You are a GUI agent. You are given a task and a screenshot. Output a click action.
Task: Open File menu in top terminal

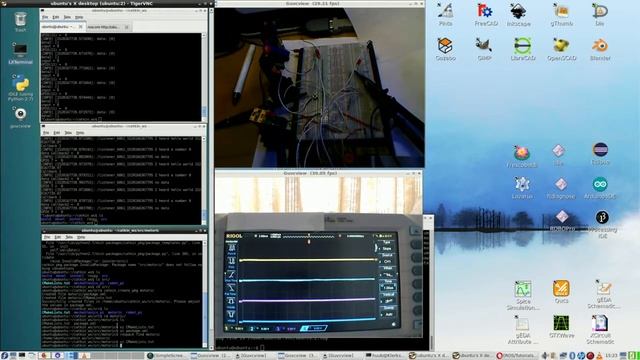(x=45, y=17)
